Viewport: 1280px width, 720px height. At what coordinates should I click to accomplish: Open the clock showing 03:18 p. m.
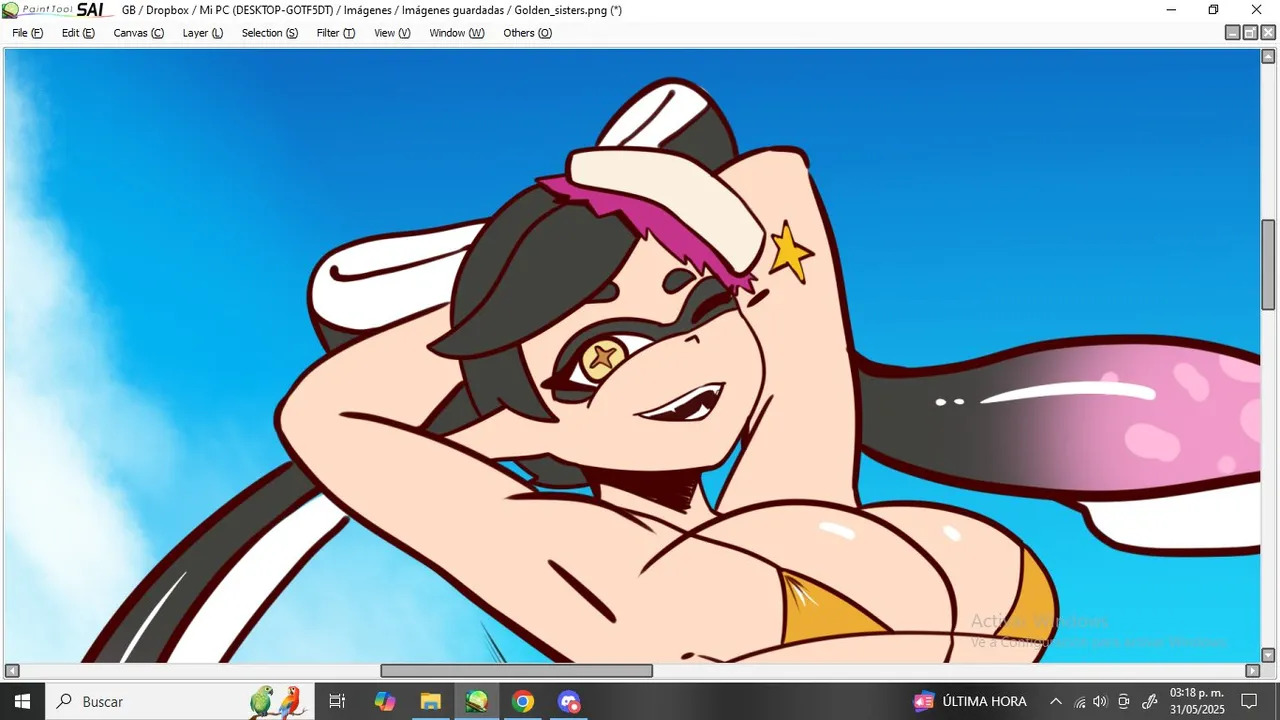coord(1197,701)
